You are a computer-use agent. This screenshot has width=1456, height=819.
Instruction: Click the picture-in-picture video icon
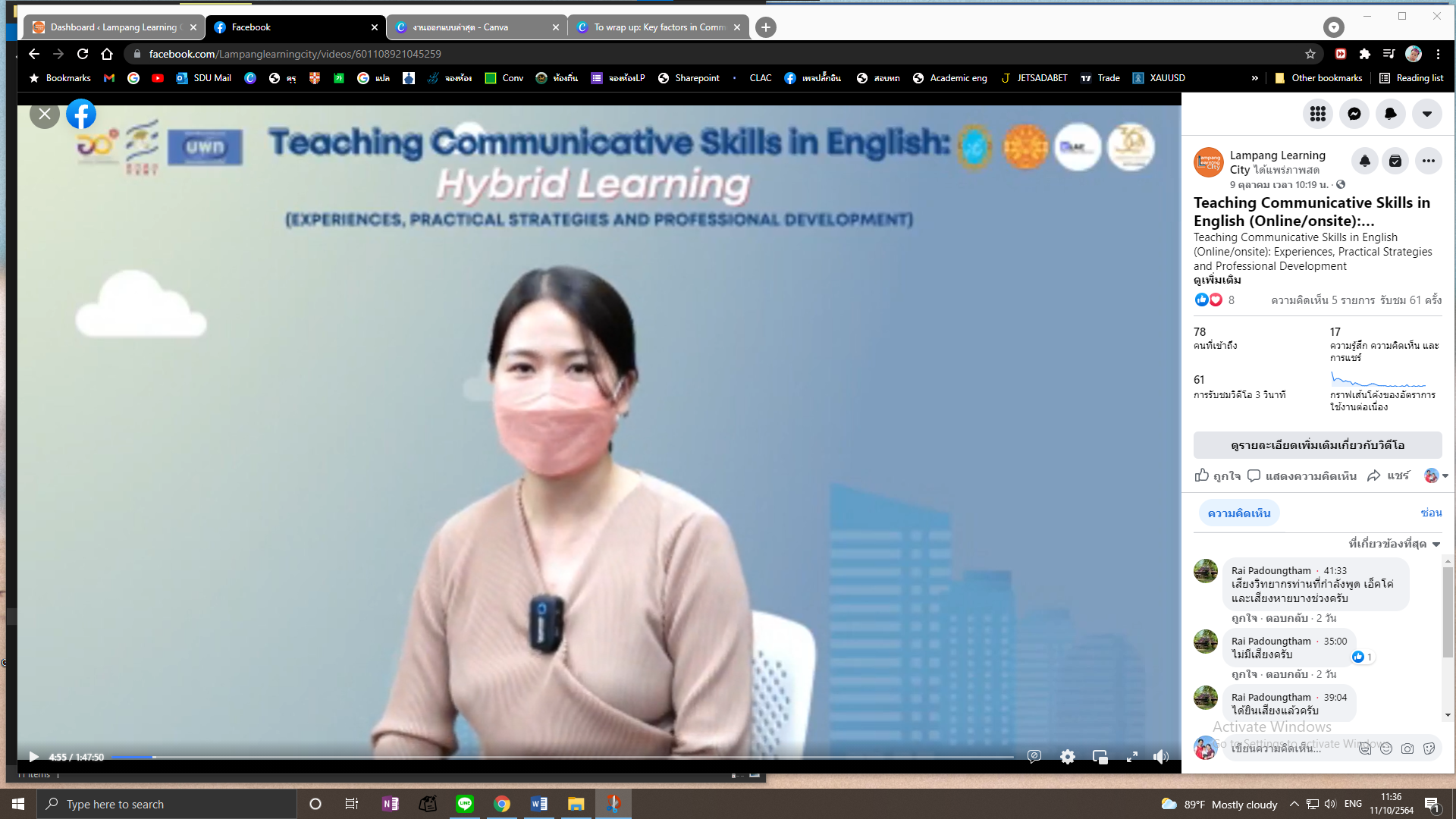(1100, 757)
